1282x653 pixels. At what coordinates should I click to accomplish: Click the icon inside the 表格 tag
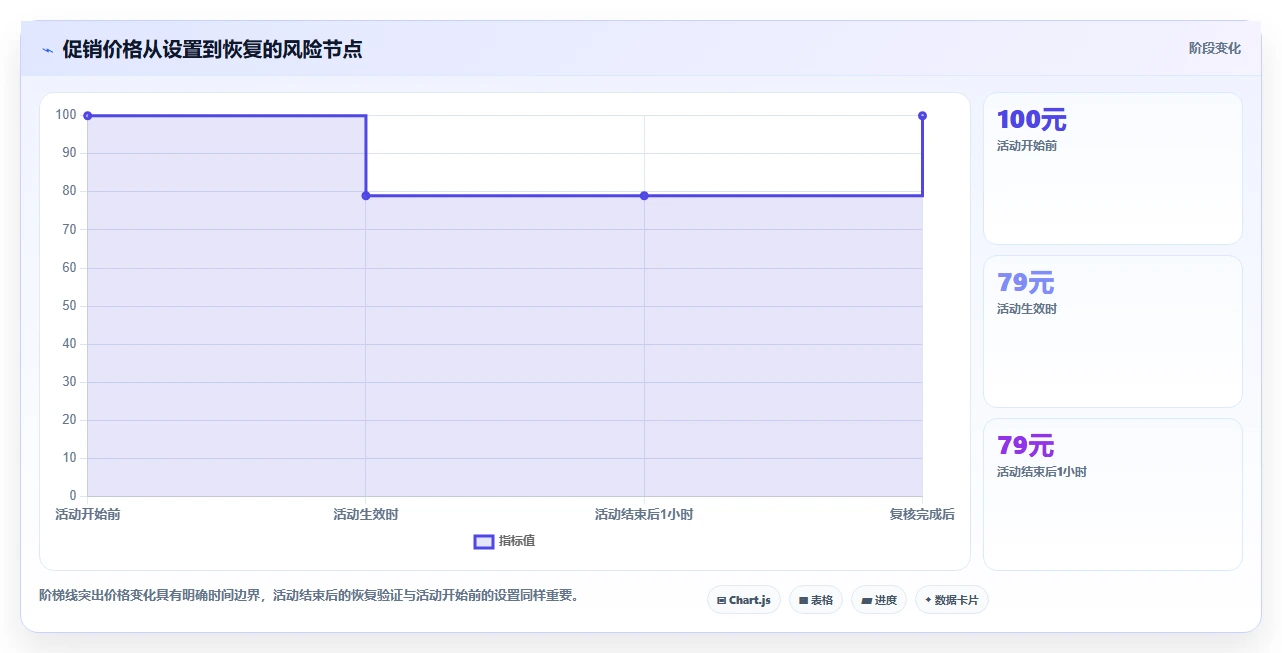pyautogui.click(x=803, y=601)
